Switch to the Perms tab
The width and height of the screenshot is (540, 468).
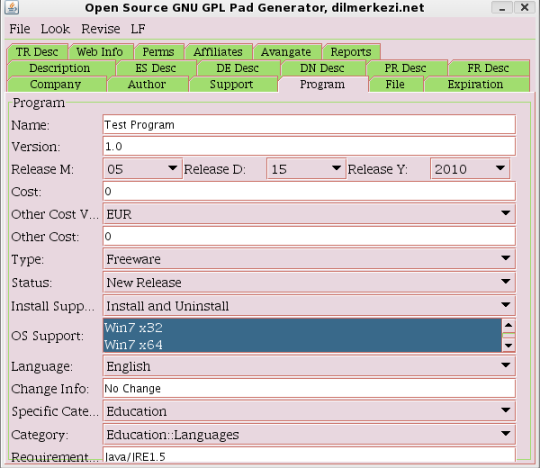tap(158, 52)
